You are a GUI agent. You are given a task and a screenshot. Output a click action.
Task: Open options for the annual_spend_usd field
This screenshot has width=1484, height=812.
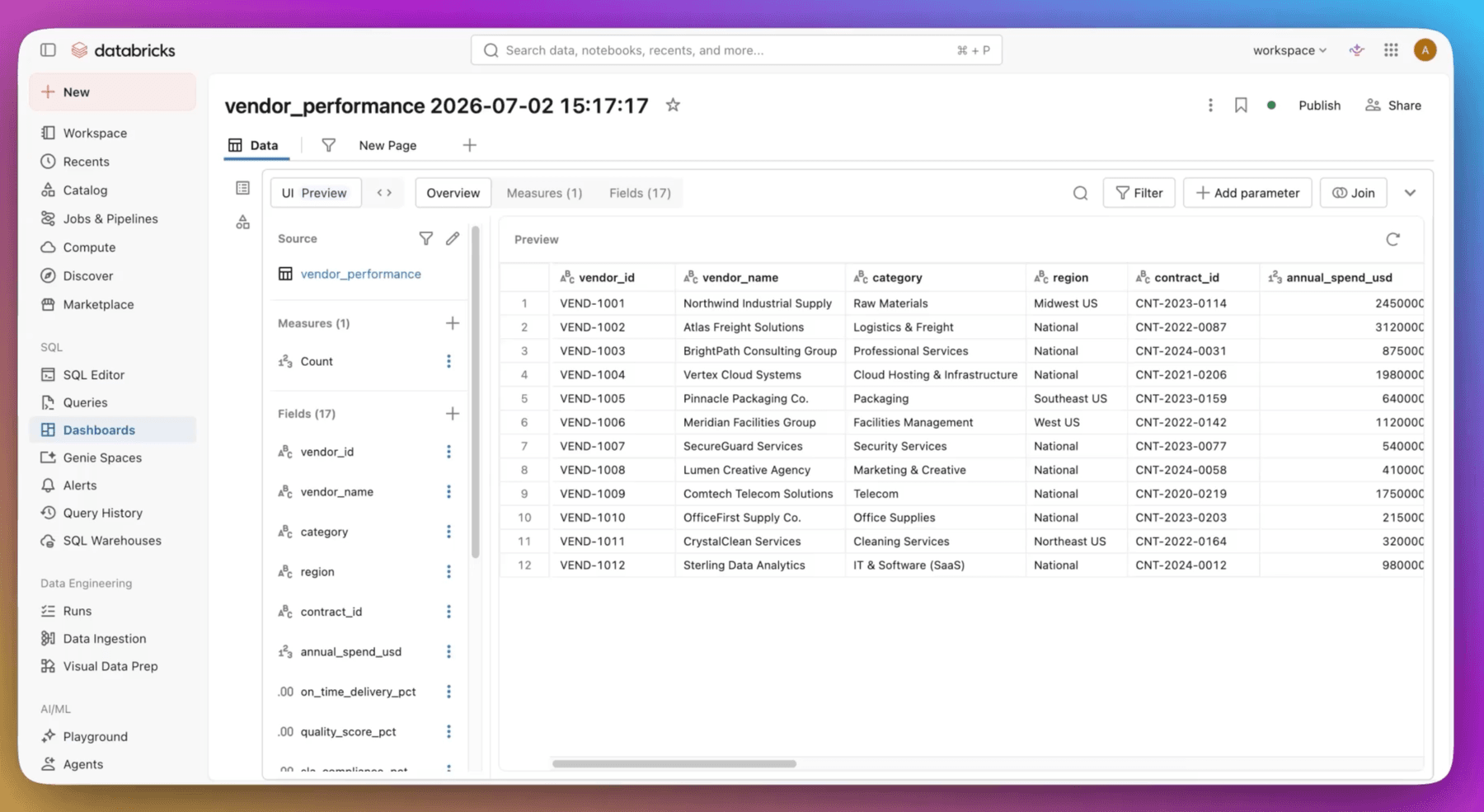click(x=448, y=651)
